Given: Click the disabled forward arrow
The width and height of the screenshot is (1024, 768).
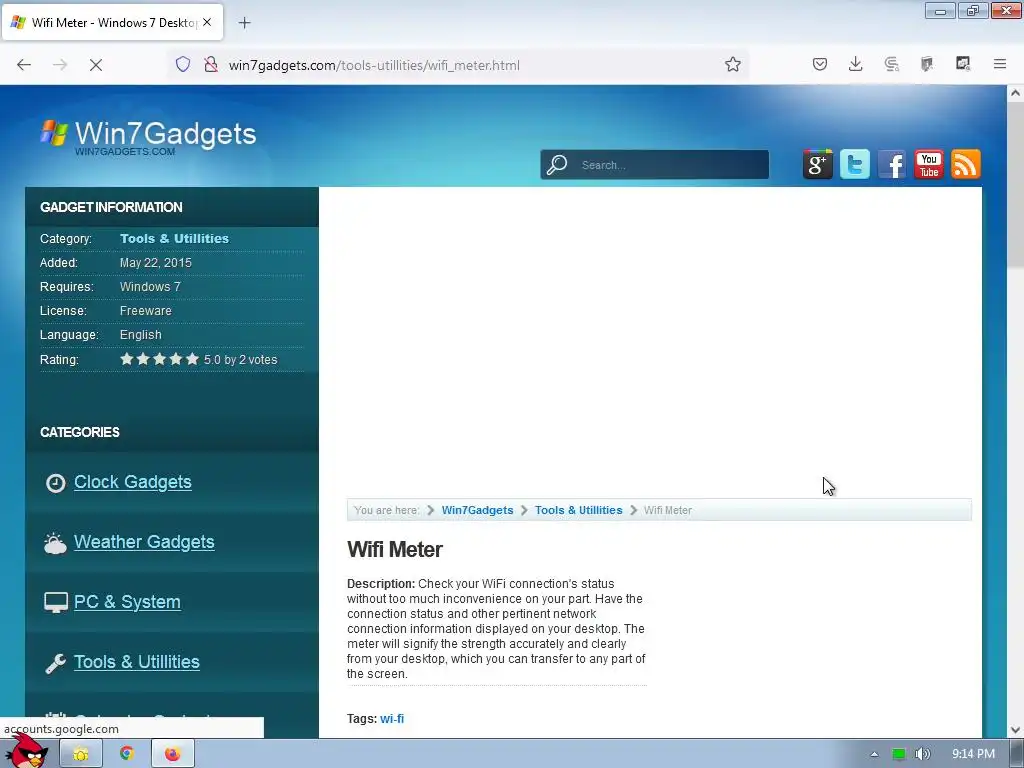Looking at the screenshot, I should pos(60,65).
